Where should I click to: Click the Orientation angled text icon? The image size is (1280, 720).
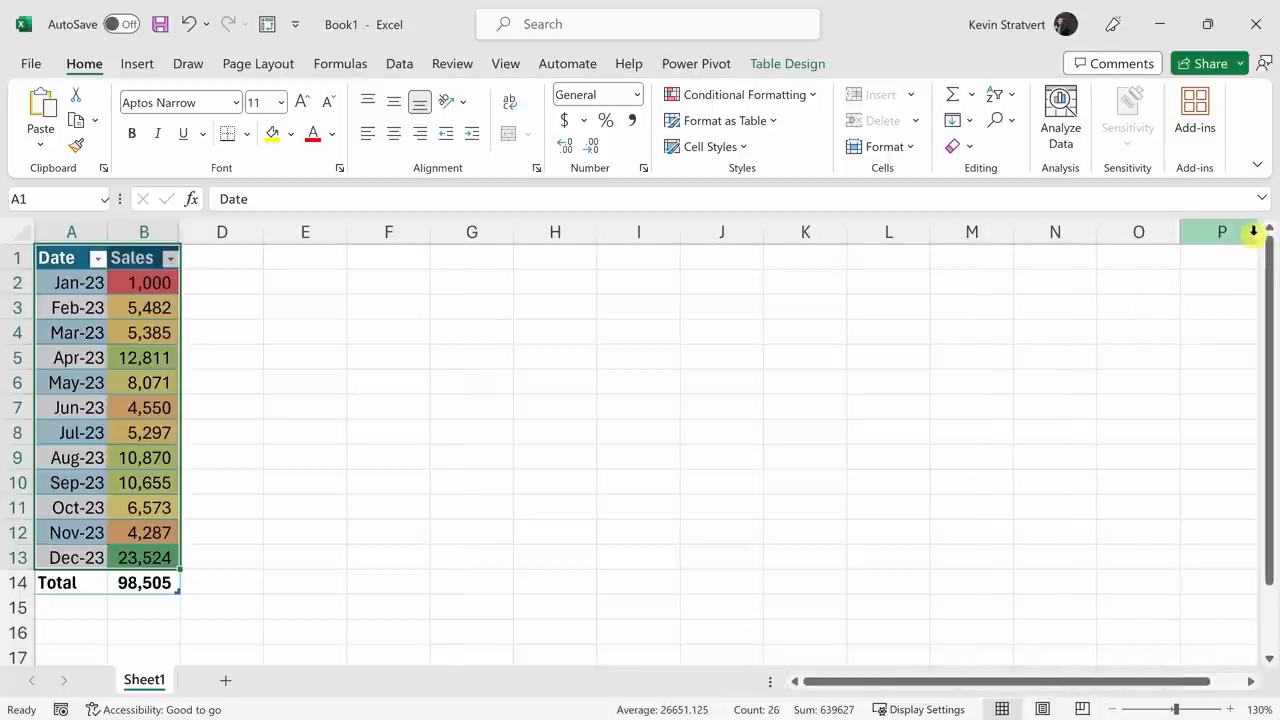446,102
